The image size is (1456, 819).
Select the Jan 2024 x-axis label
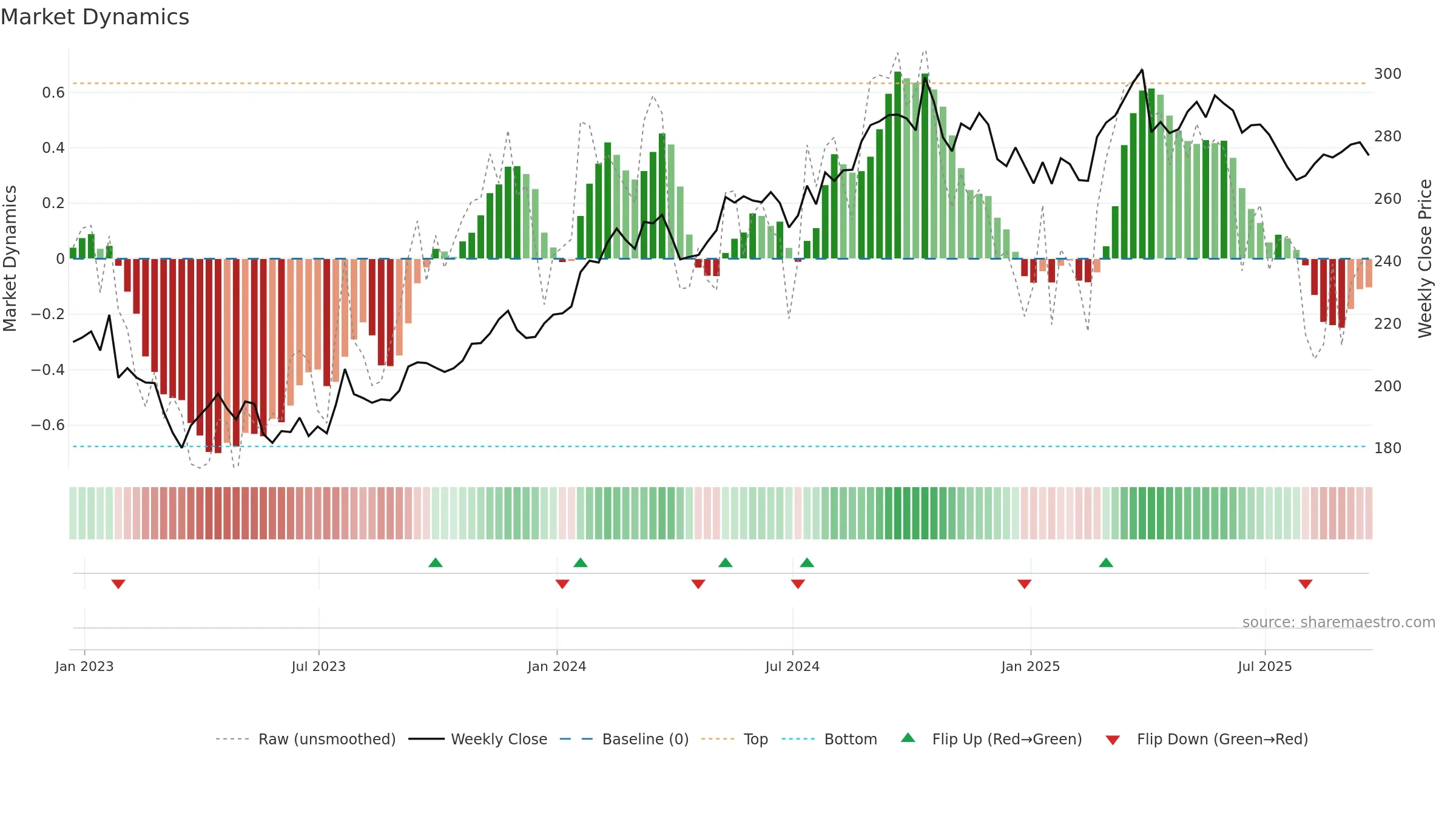pyautogui.click(x=557, y=666)
